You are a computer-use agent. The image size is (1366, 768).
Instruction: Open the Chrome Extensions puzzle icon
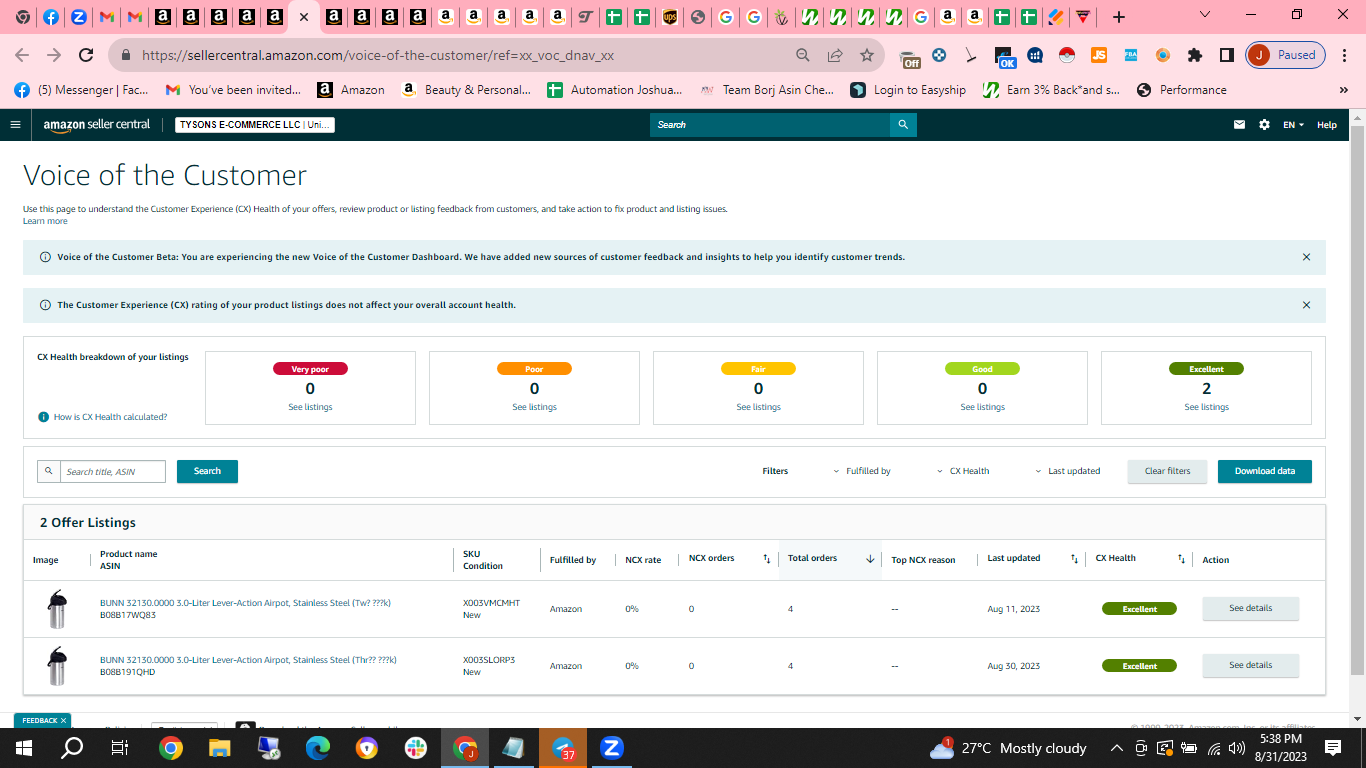tap(1195, 55)
